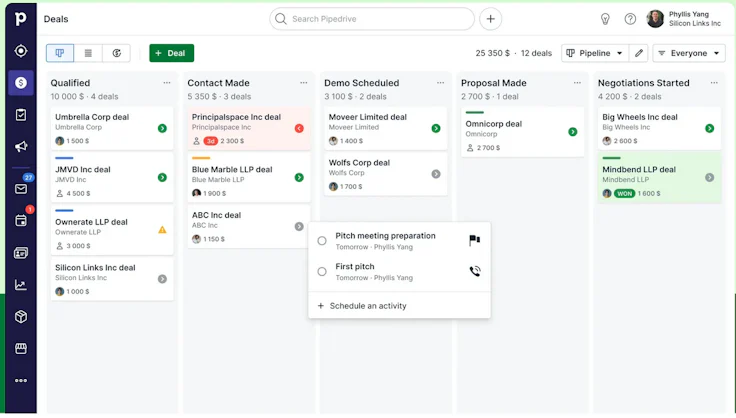The width and height of the screenshot is (736, 418).
Task: Open the help question mark icon
Action: point(630,19)
